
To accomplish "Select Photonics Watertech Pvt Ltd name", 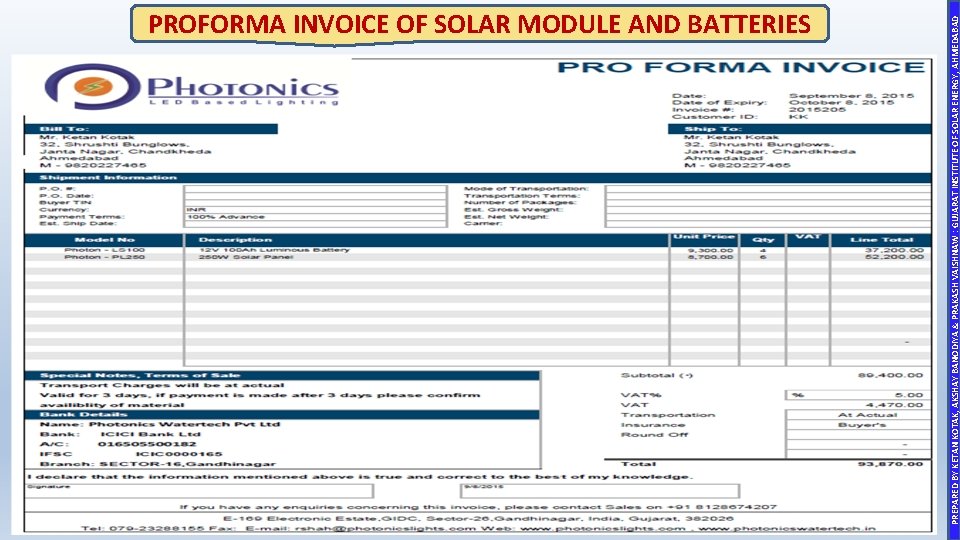I will [x=184, y=424].
